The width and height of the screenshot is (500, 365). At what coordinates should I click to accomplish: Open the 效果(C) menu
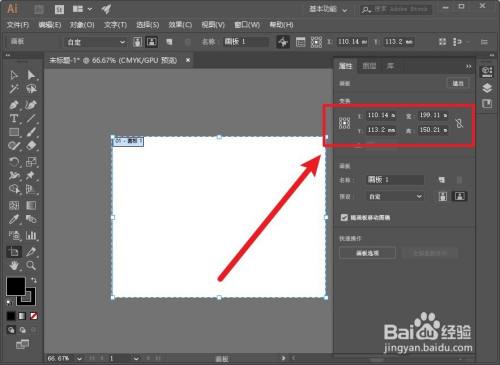point(180,25)
